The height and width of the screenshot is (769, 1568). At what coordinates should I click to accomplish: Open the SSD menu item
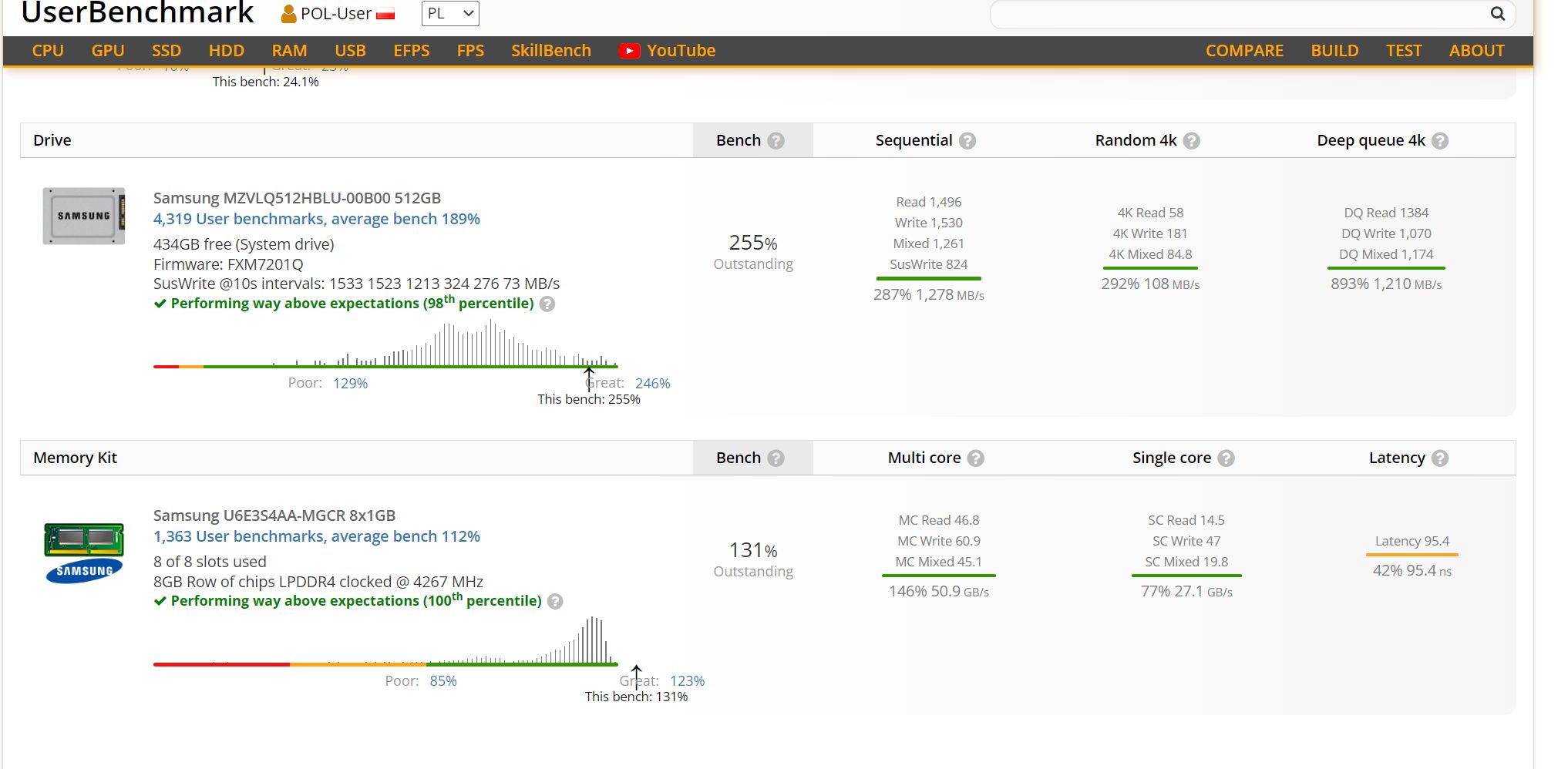pos(166,51)
